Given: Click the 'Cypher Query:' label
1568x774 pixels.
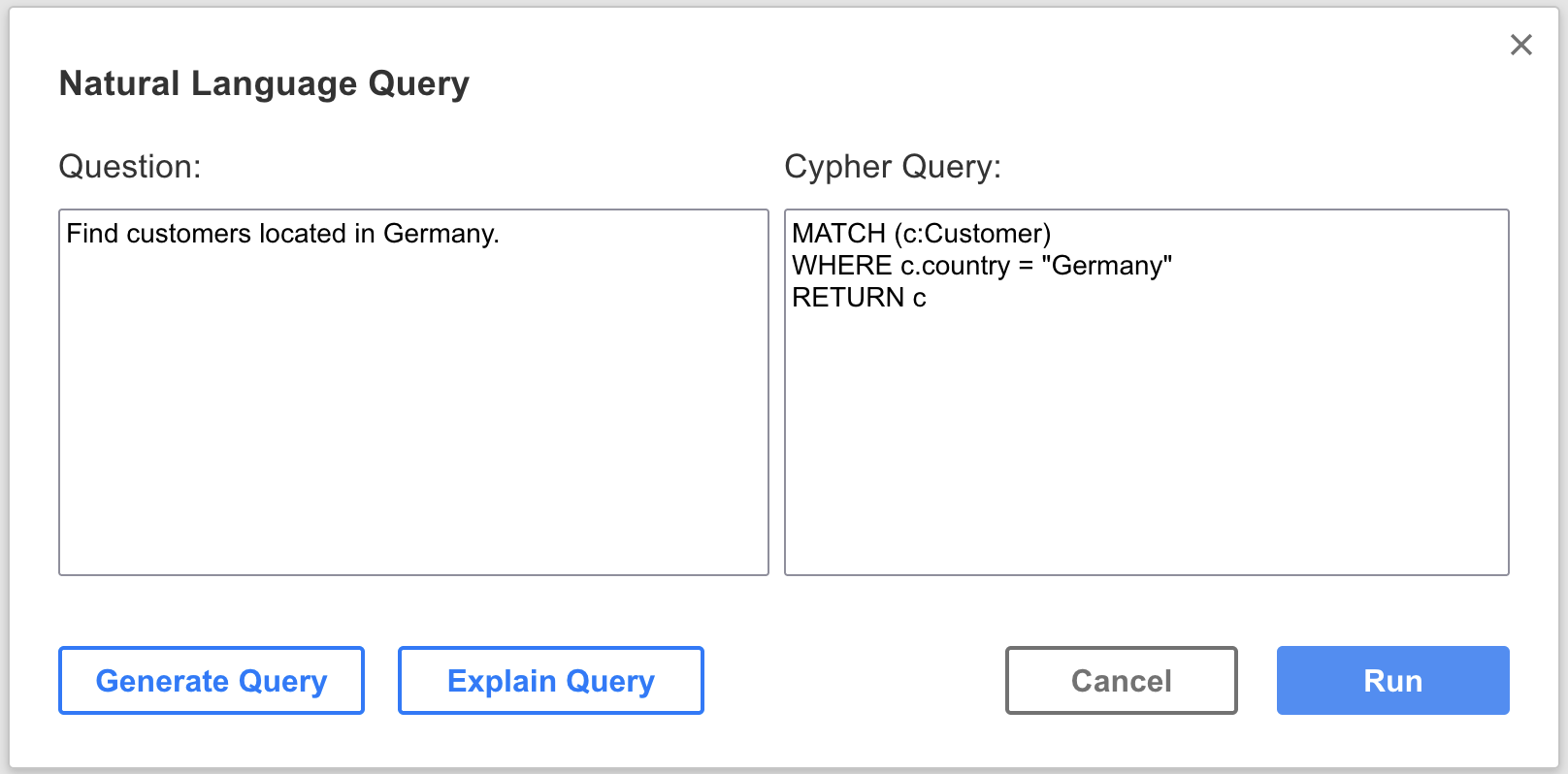Looking at the screenshot, I should [893, 167].
